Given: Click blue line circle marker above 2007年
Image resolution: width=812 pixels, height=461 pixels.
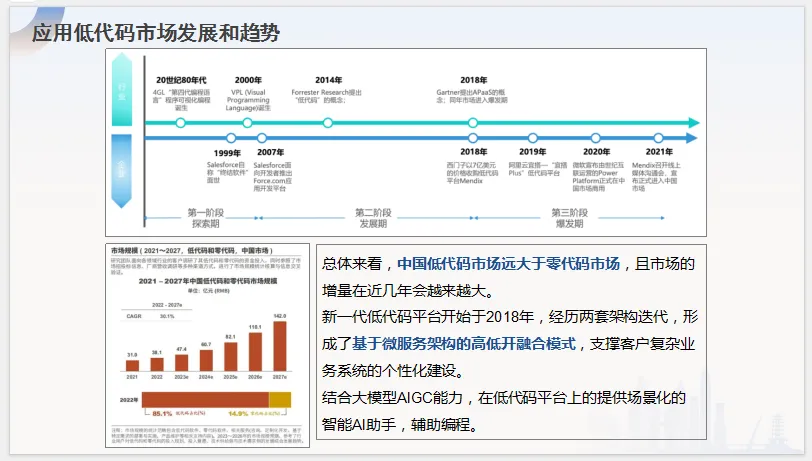Looking at the screenshot, I should point(262,138).
